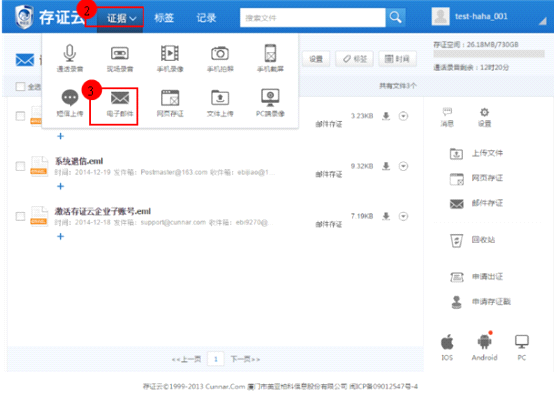Open the circled arrow menu for 系统退信.eml
The height and width of the screenshot is (397, 556).
pyautogui.click(x=403, y=166)
